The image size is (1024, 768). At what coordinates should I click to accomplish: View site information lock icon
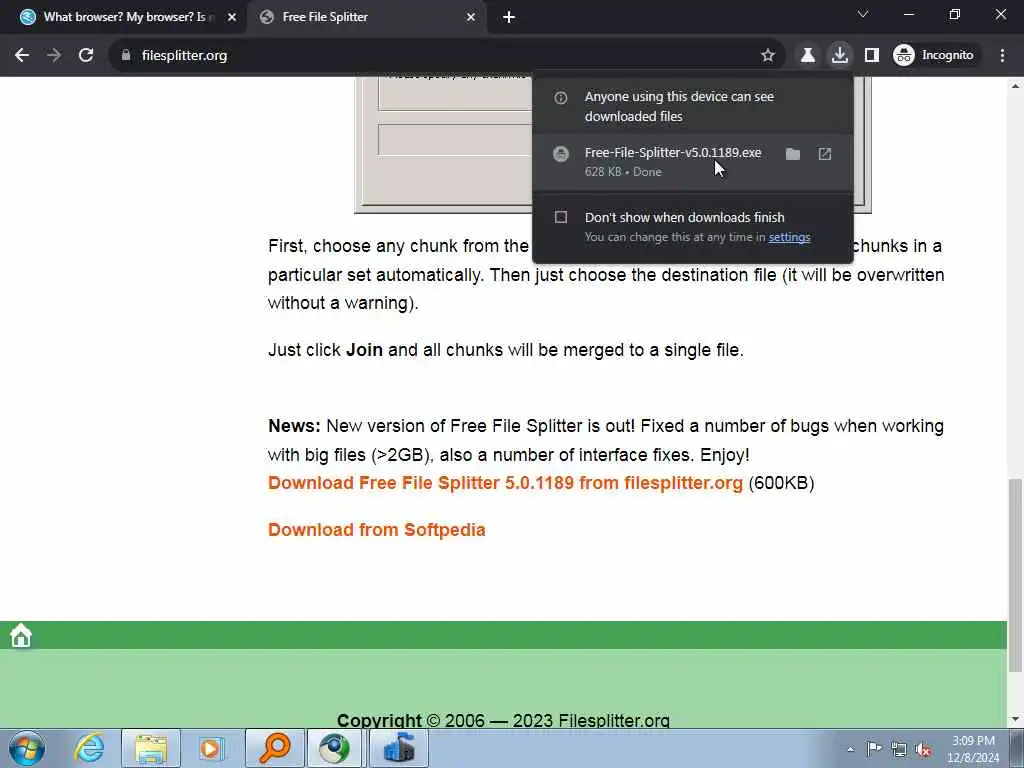tap(126, 56)
